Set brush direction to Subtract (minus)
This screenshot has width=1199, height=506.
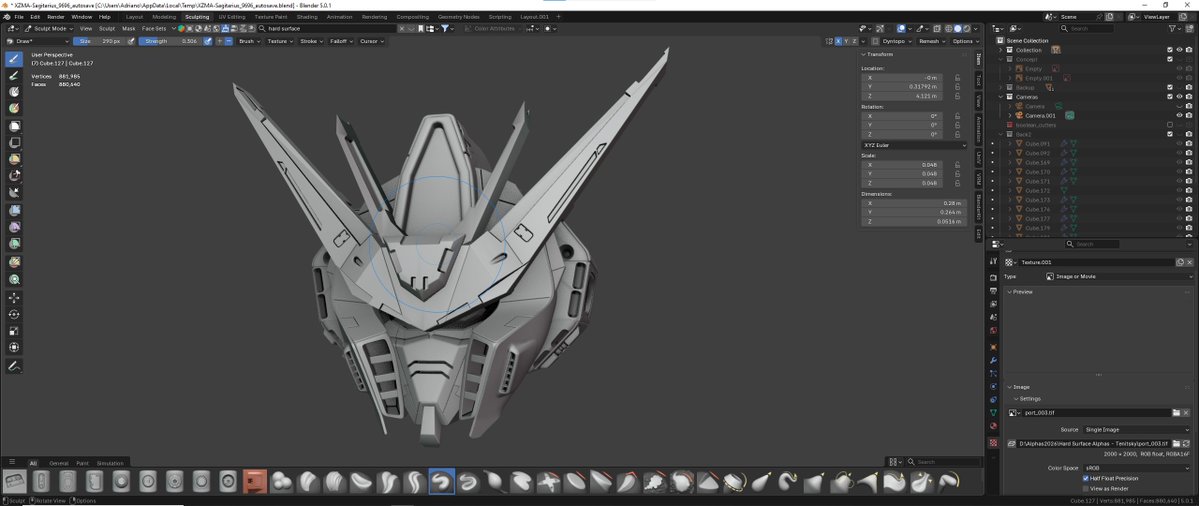click(229, 41)
